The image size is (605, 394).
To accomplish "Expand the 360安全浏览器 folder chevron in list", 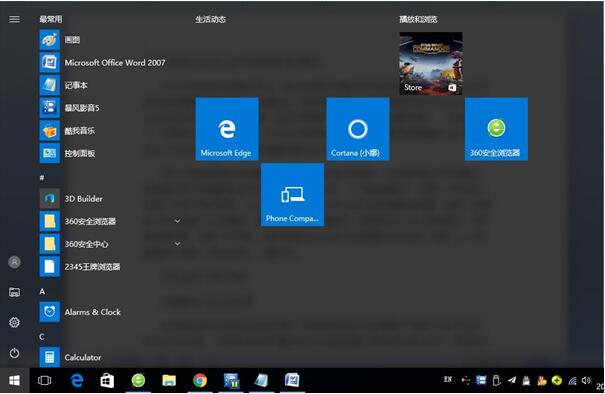I will 177,221.
